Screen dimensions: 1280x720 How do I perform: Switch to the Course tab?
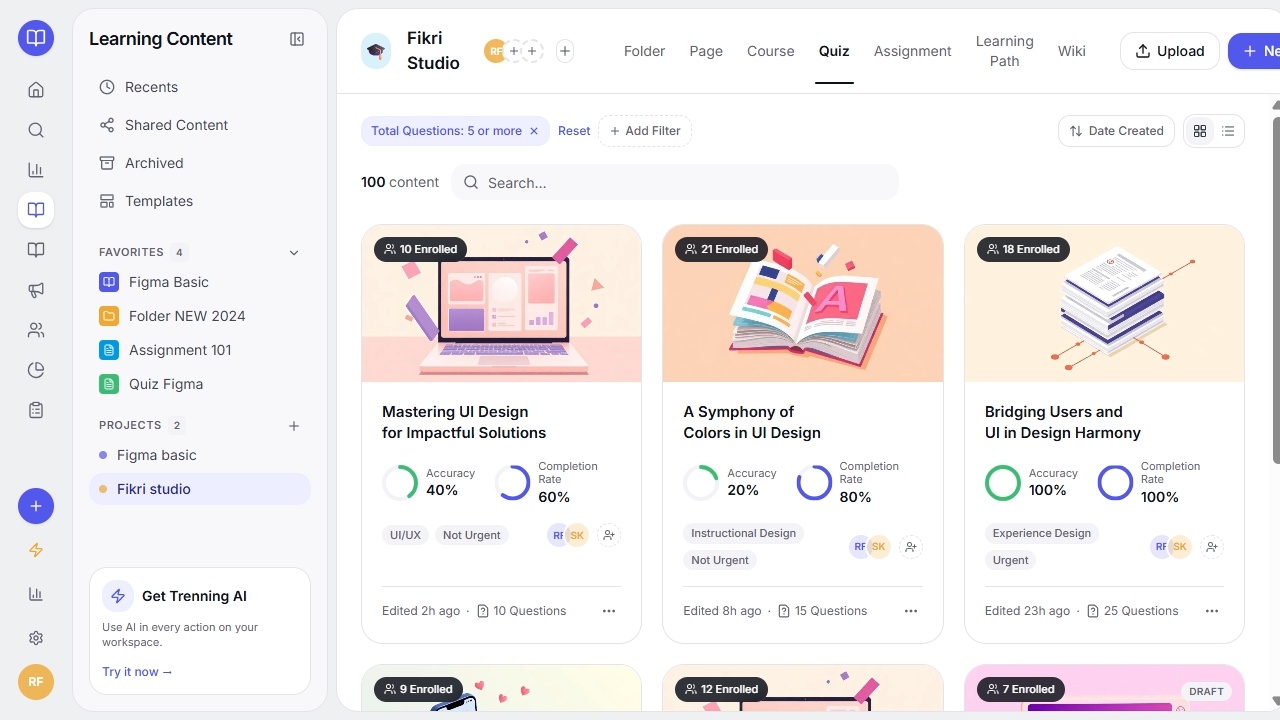pos(771,51)
